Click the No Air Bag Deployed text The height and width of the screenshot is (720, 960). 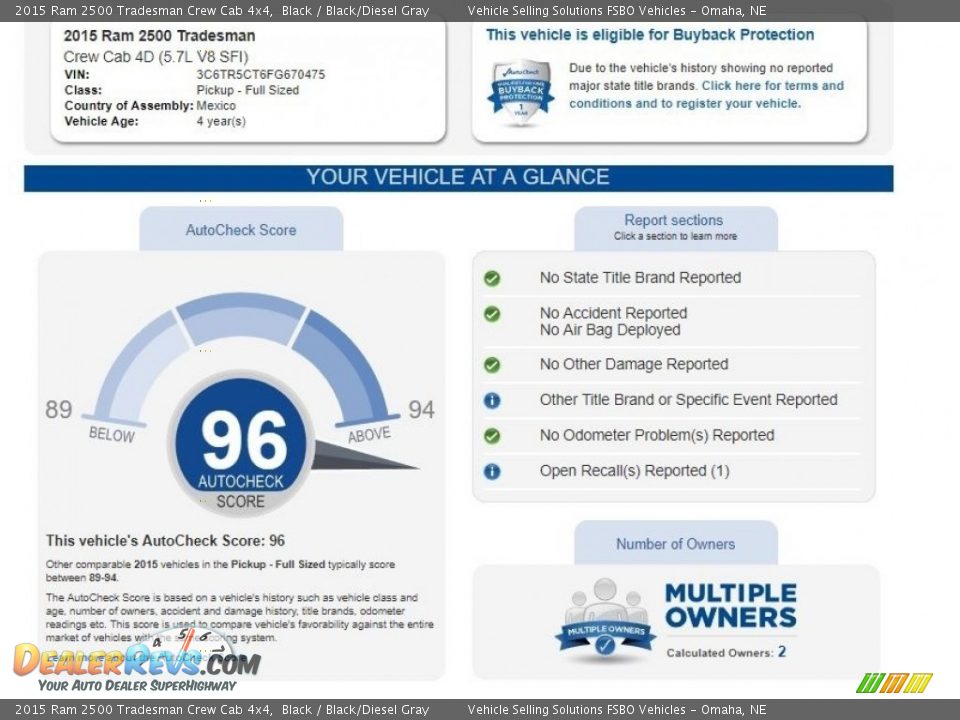pyautogui.click(x=610, y=330)
